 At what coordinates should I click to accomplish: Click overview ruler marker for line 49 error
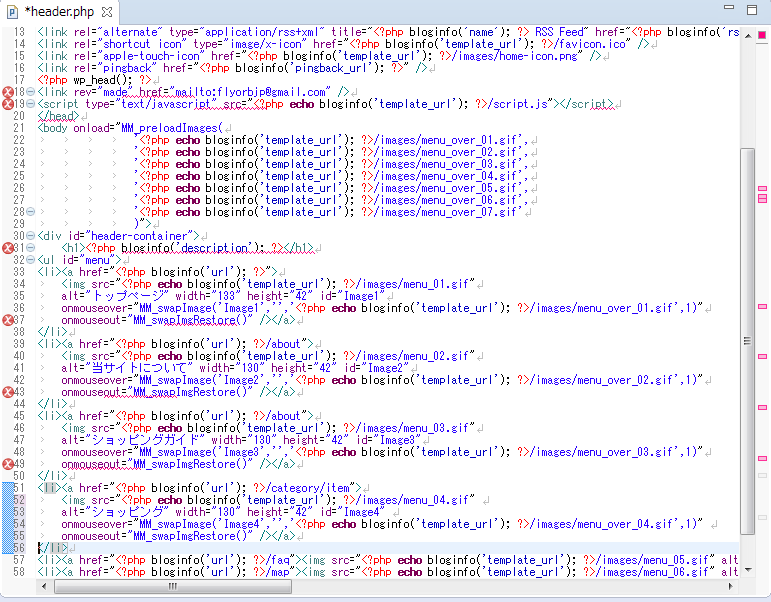coord(762,458)
